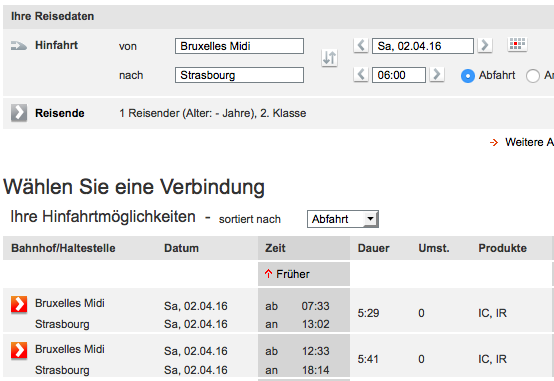The height and width of the screenshot is (381, 554).
Task: Click the Hinfahrt arrow icon
Action: 19,46
